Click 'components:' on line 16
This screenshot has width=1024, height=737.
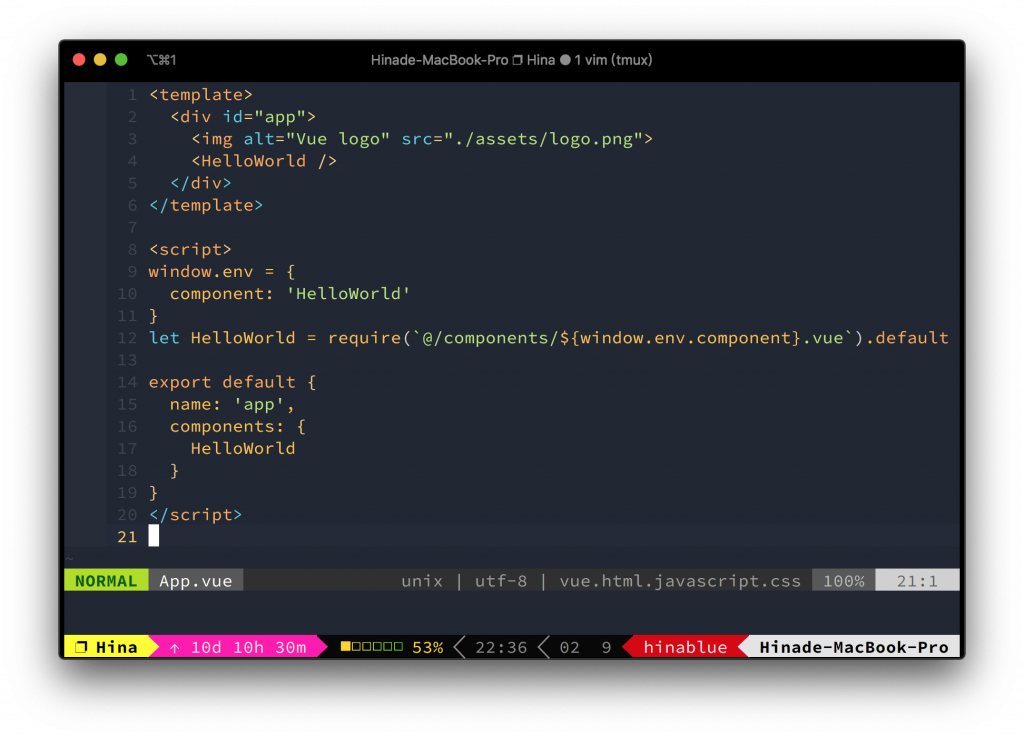pyautogui.click(x=227, y=426)
